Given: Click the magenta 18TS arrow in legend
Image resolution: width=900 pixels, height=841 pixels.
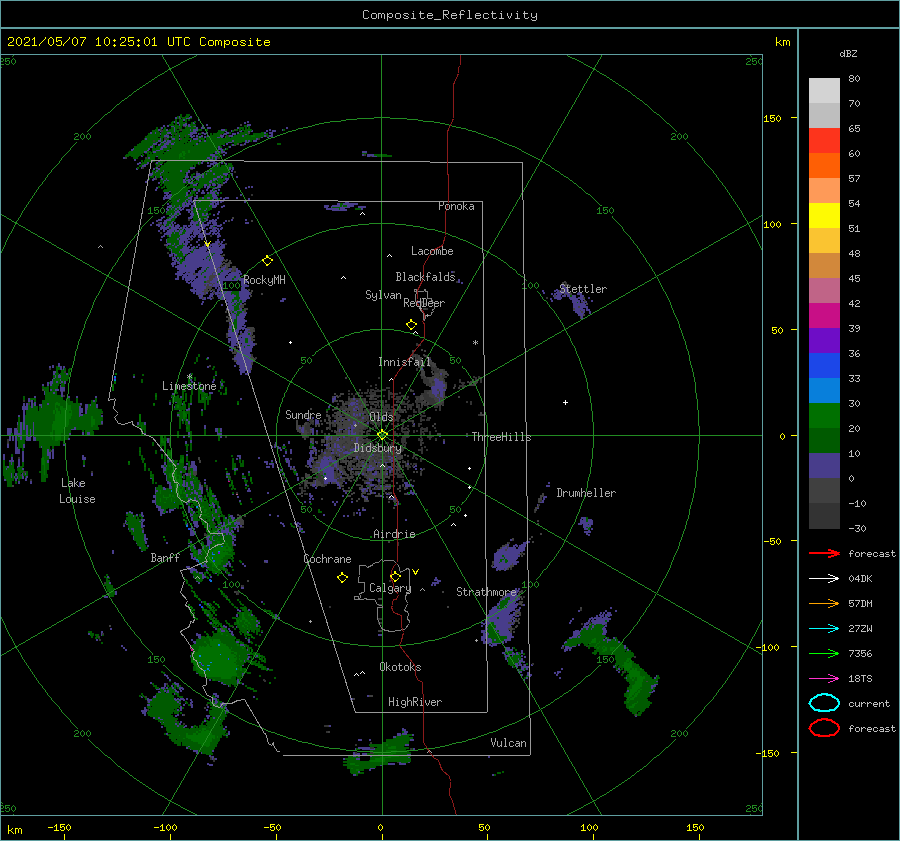Looking at the screenshot, I should (x=824, y=679).
